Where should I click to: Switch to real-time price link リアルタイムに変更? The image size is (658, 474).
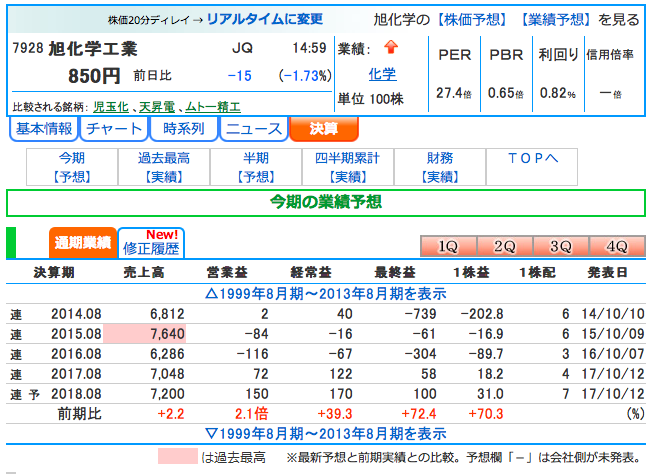coord(265,19)
